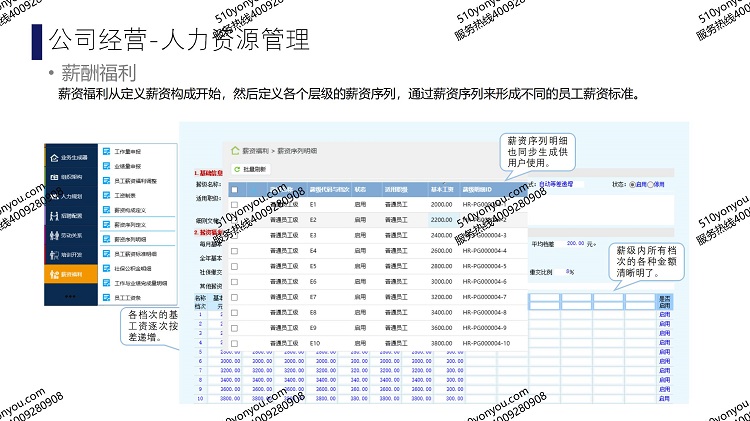Tick the select-all checkbox in the table header

tap(235, 188)
